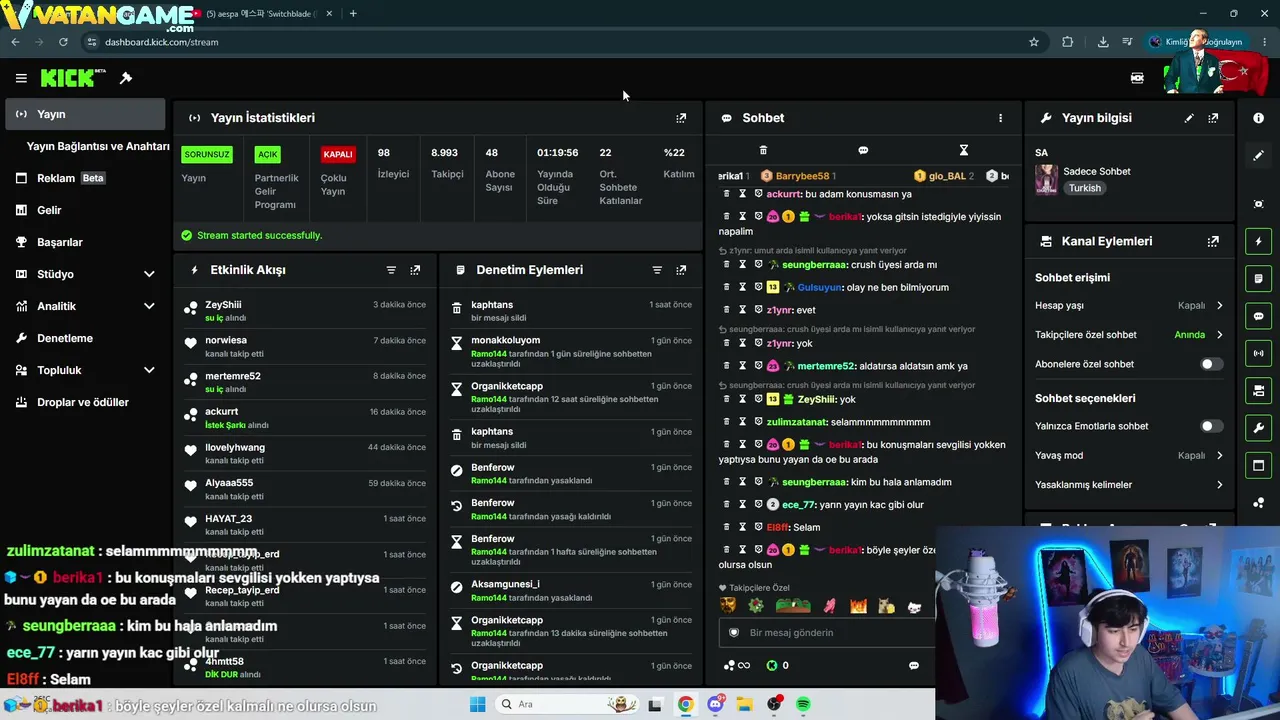Delete ackurrt's chat message with the trash icon
Image resolution: width=1280 pixels, height=720 pixels.
727,194
